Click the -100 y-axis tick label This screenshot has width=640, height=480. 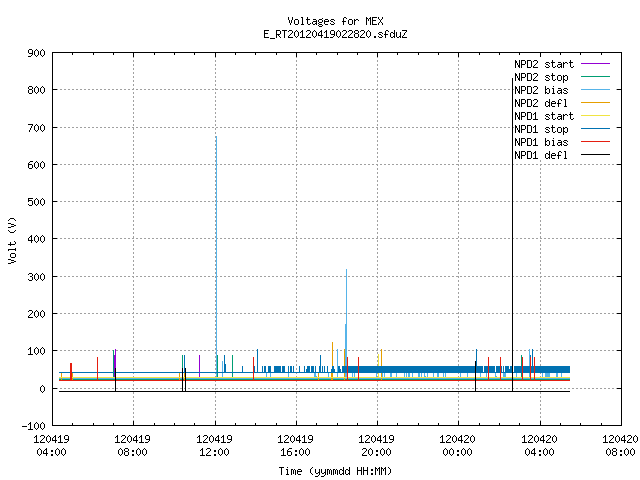33,426
